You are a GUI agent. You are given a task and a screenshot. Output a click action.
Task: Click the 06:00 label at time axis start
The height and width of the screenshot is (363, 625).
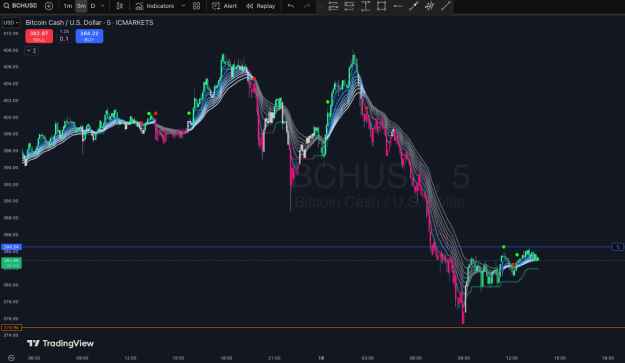click(34, 358)
